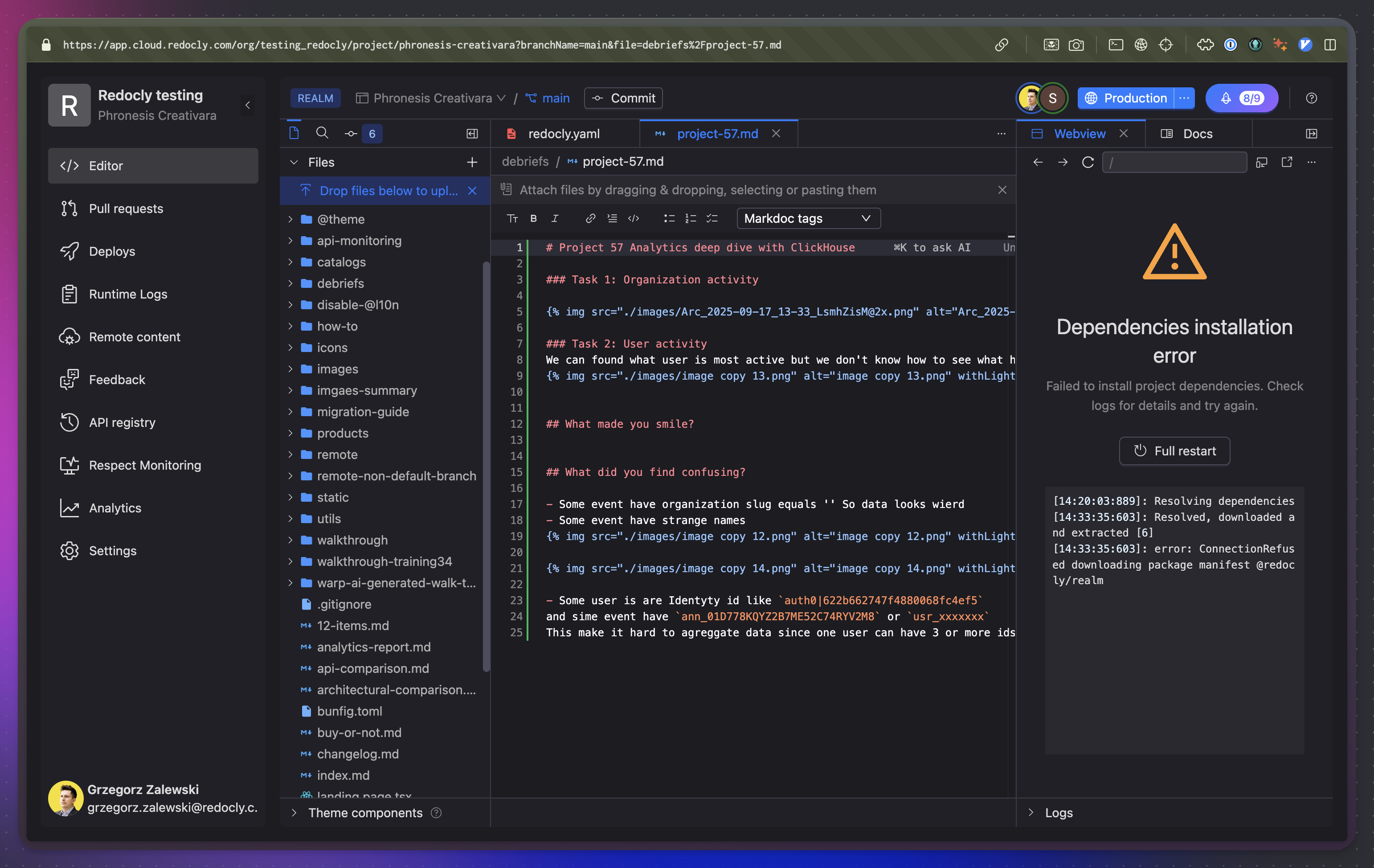Show the files explorer icon tab
This screenshot has width=1374, height=868.
pyautogui.click(x=294, y=133)
